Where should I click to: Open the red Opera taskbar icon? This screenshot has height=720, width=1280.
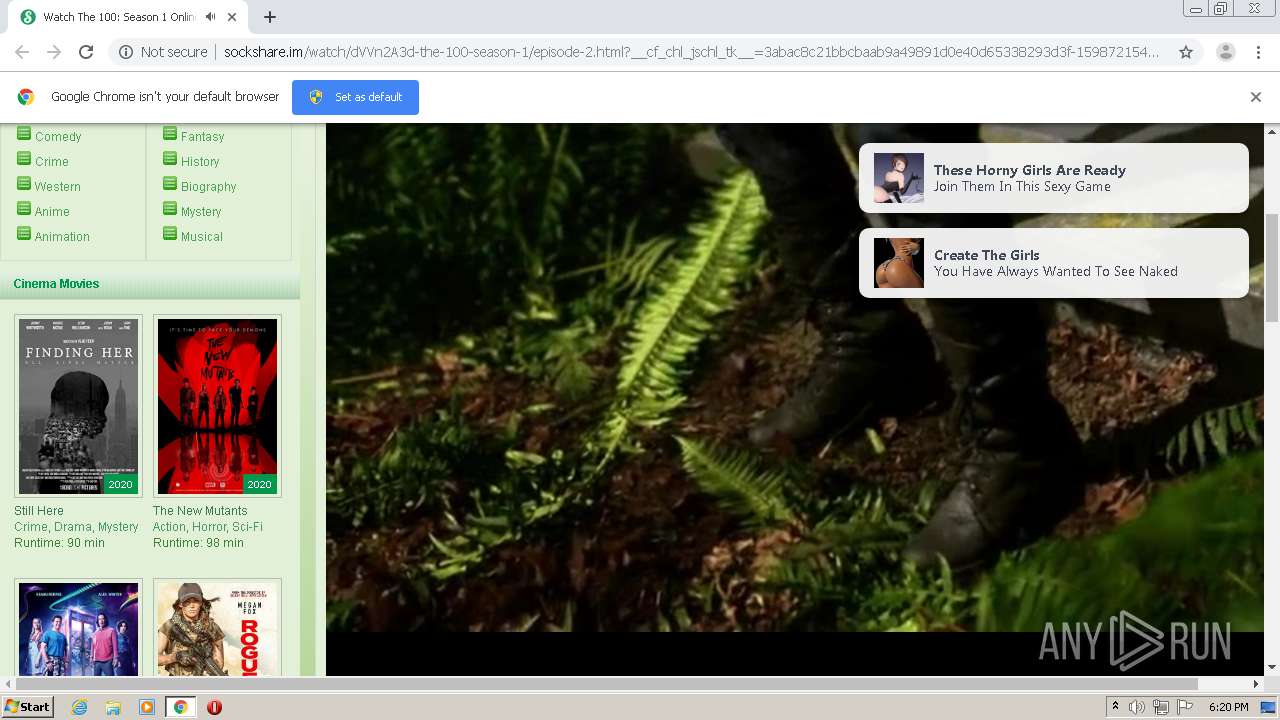click(214, 707)
